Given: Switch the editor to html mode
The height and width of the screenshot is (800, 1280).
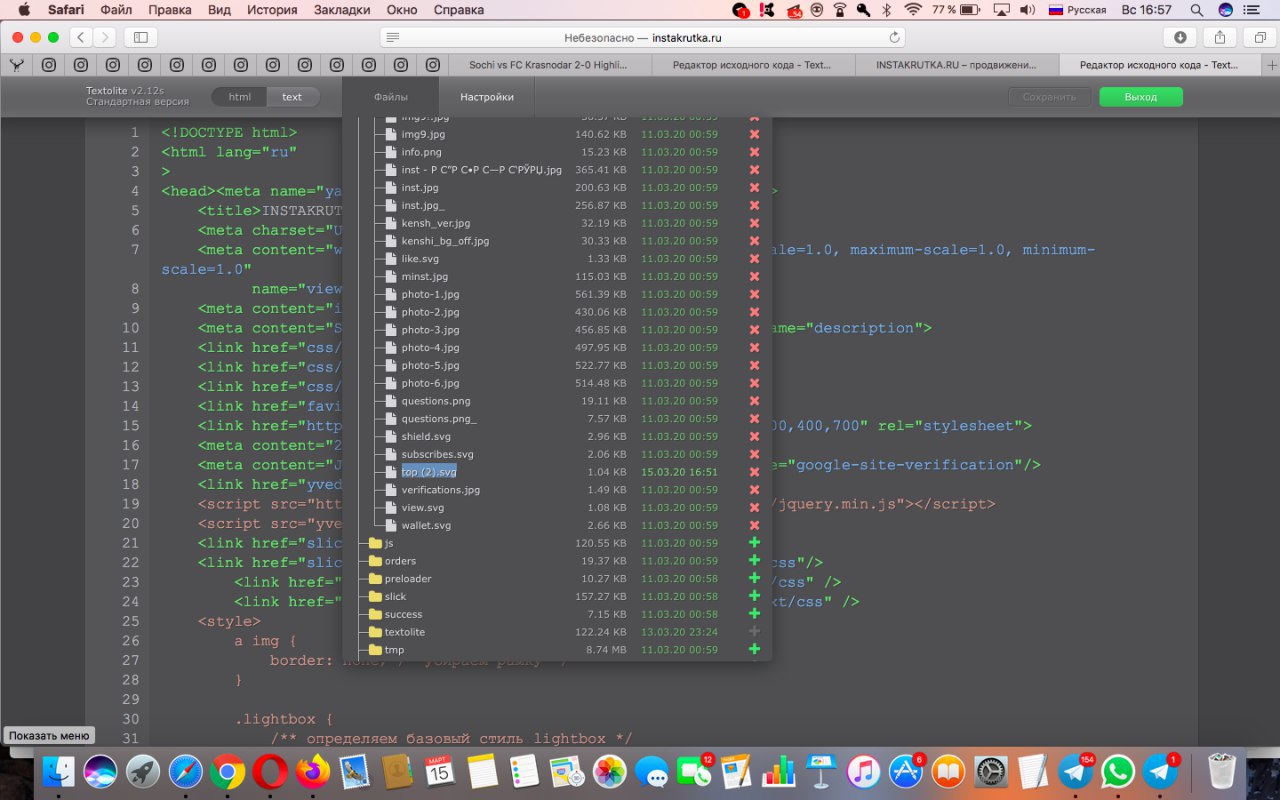Looking at the screenshot, I should [239, 97].
